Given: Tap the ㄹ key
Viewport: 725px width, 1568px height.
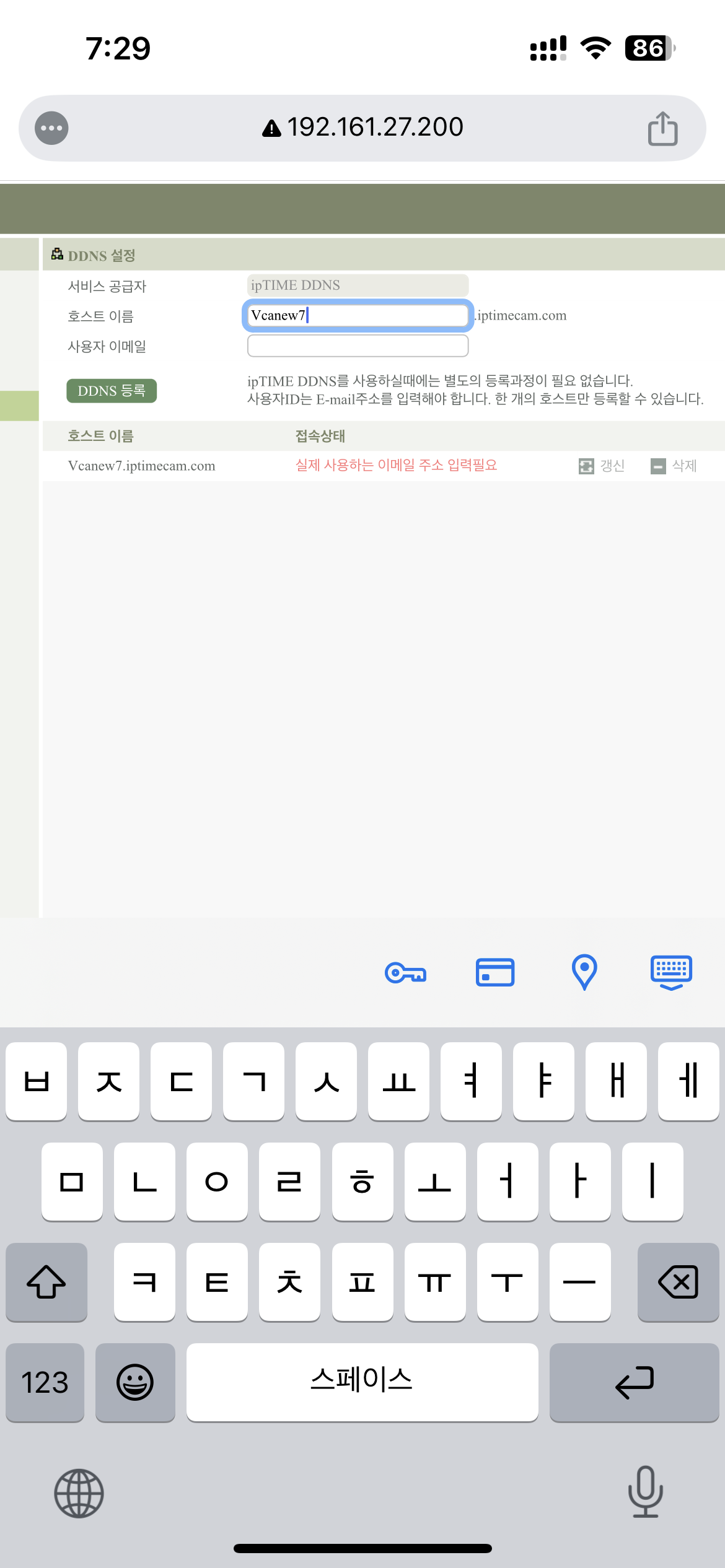Looking at the screenshot, I should [x=289, y=1182].
